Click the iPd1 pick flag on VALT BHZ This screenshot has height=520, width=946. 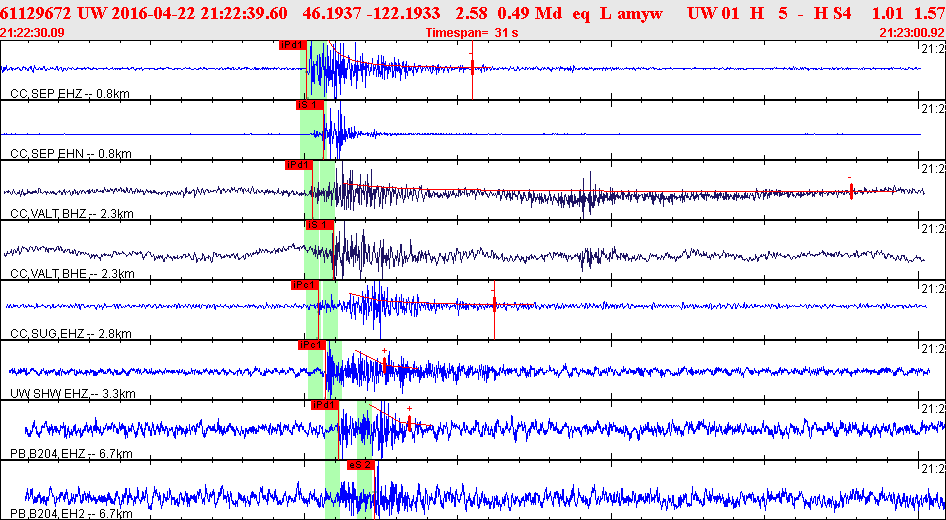point(299,165)
